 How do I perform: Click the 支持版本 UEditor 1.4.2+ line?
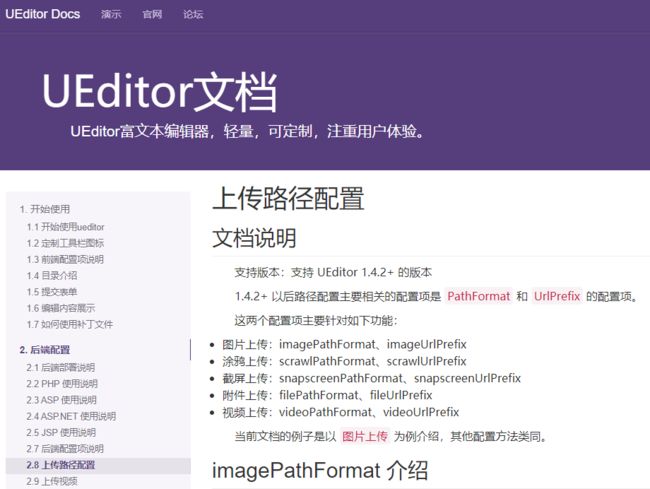[x=333, y=272]
